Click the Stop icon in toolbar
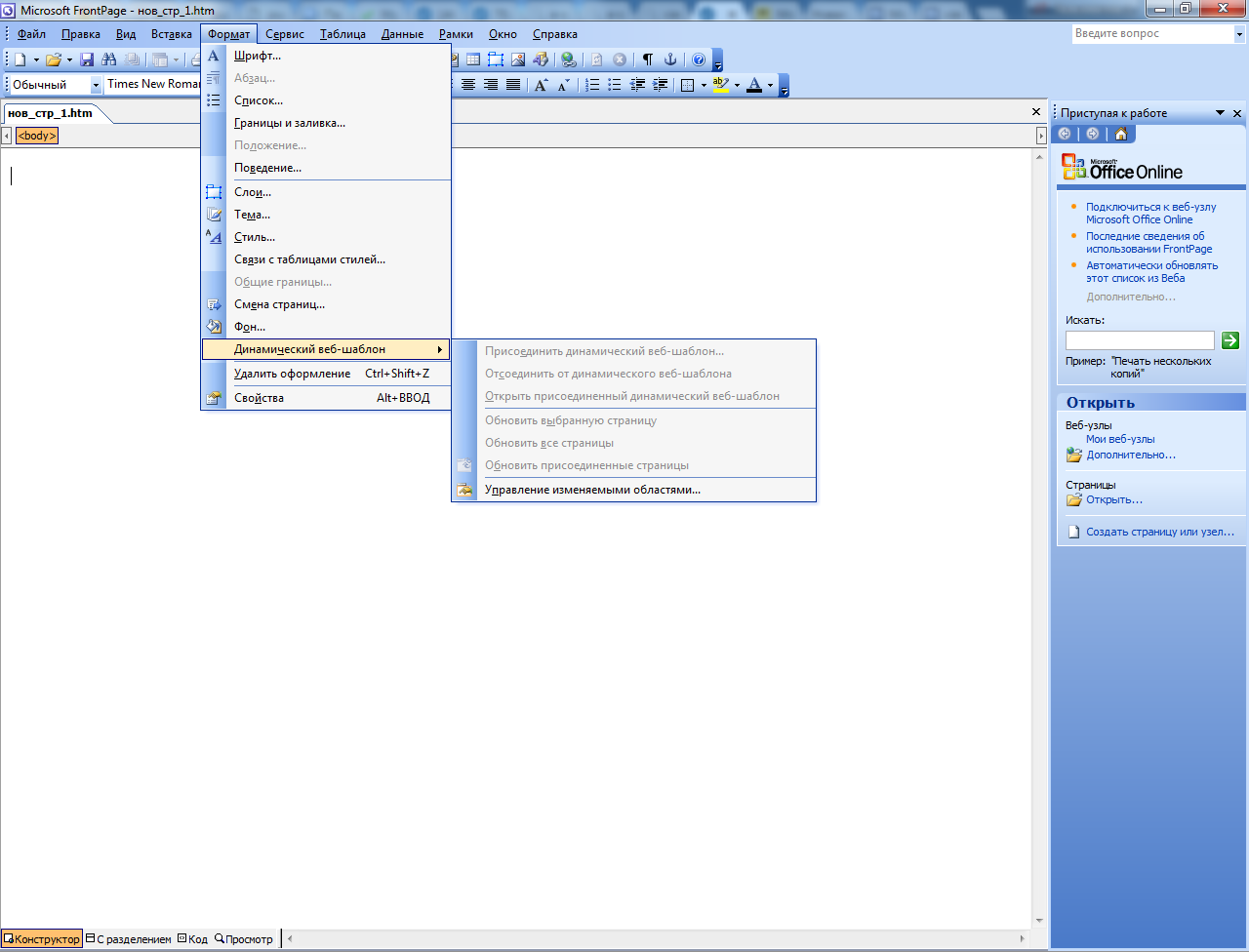The width and height of the screenshot is (1249, 952). [x=620, y=59]
